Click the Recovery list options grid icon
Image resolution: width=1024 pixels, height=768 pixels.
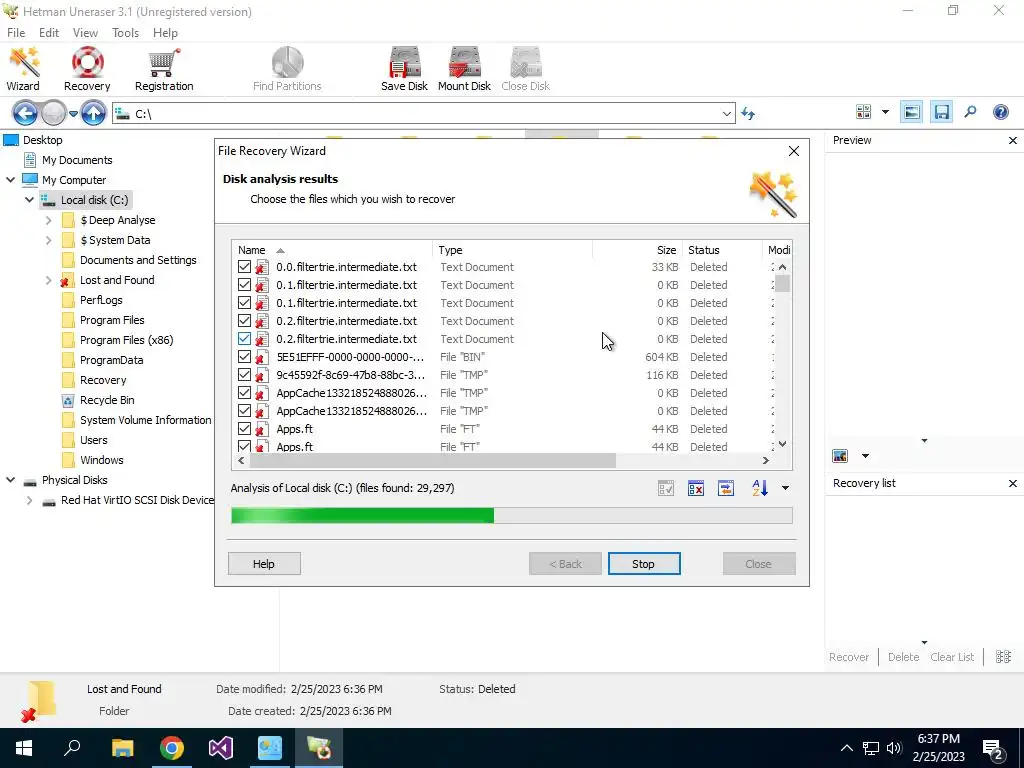pos(1003,657)
